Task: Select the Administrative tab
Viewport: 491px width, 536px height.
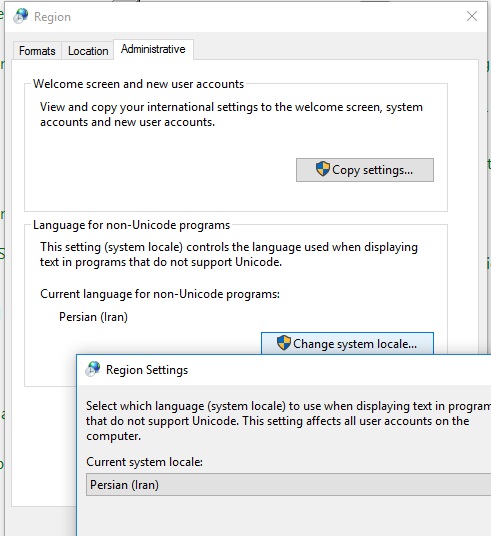Action: tap(153, 49)
